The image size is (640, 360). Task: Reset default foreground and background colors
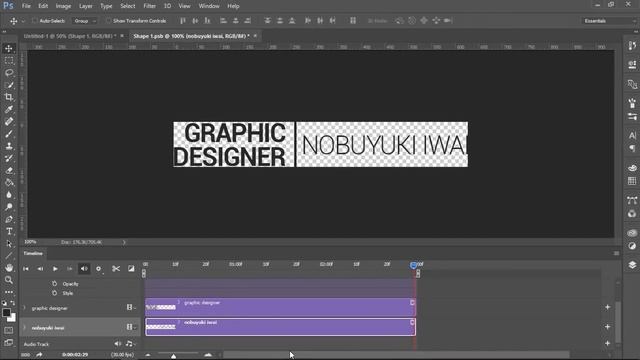point(4,303)
